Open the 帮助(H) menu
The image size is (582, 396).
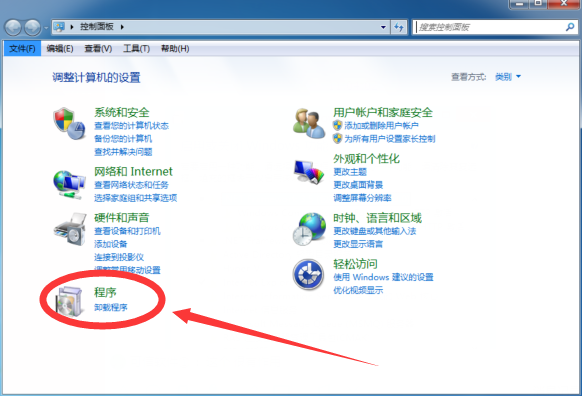coord(175,49)
